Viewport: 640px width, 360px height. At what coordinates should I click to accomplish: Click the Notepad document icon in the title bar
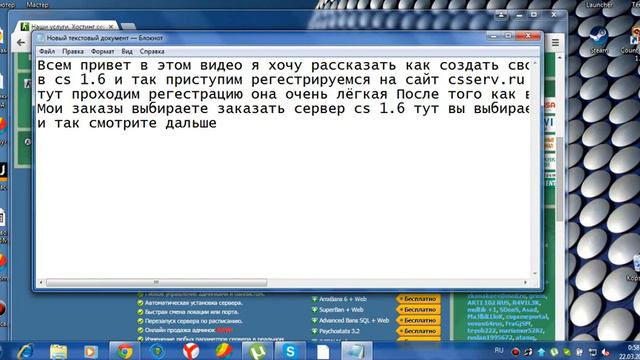pyautogui.click(x=40, y=38)
